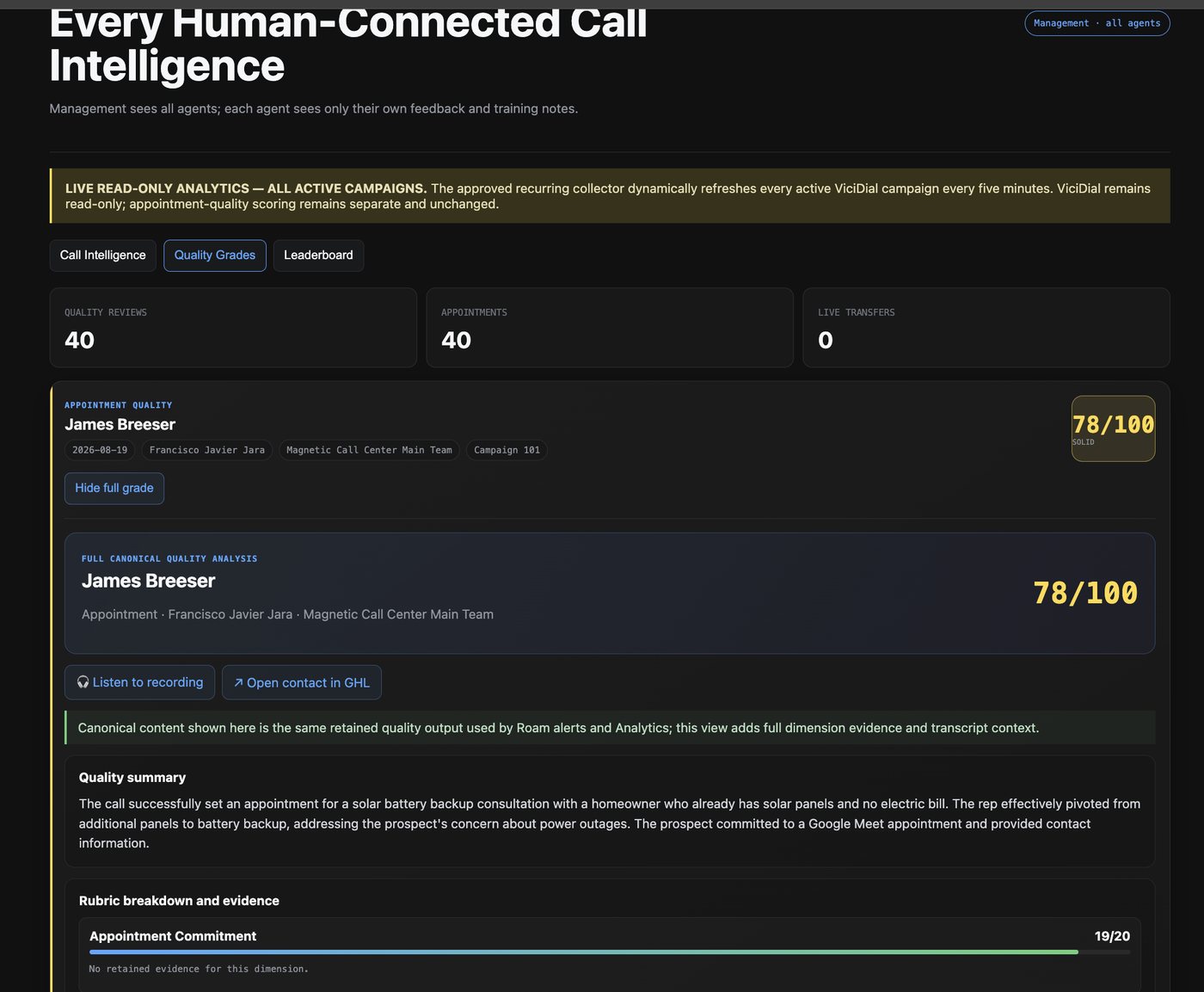Click the large 78/100 analysis score

(x=1085, y=593)
